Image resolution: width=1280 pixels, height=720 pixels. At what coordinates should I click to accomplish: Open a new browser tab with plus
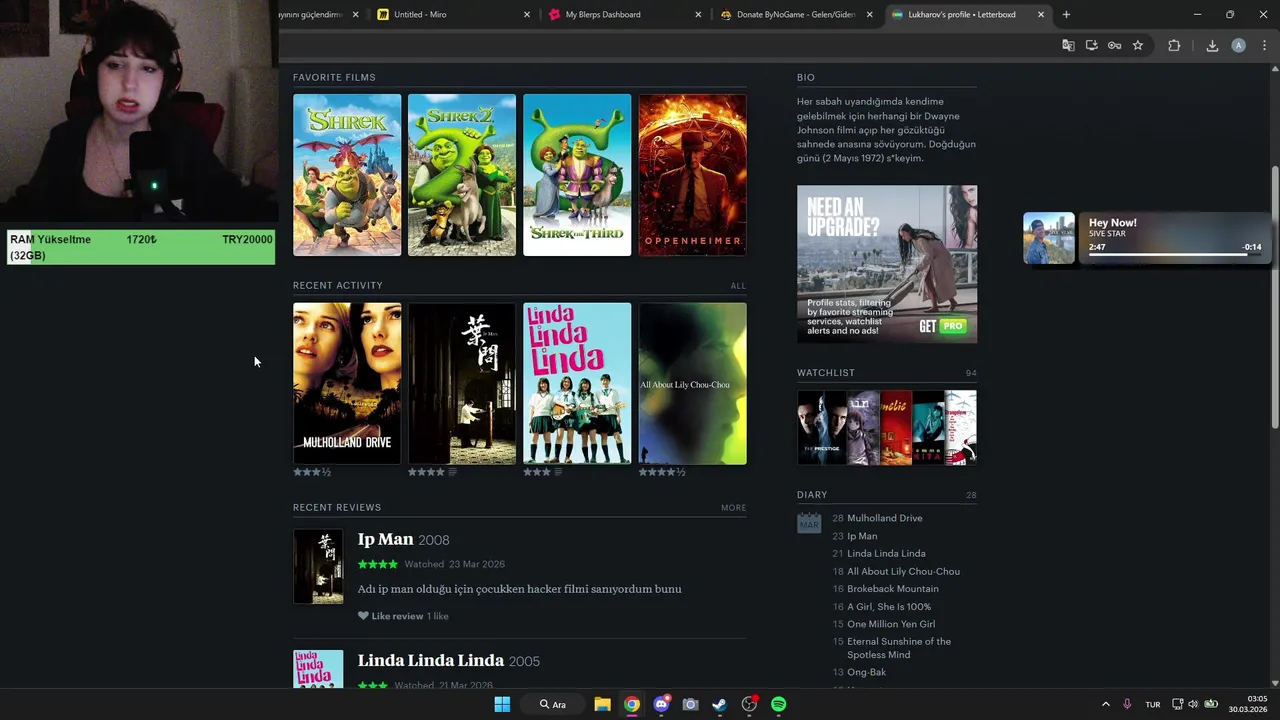coord(1066,14)
